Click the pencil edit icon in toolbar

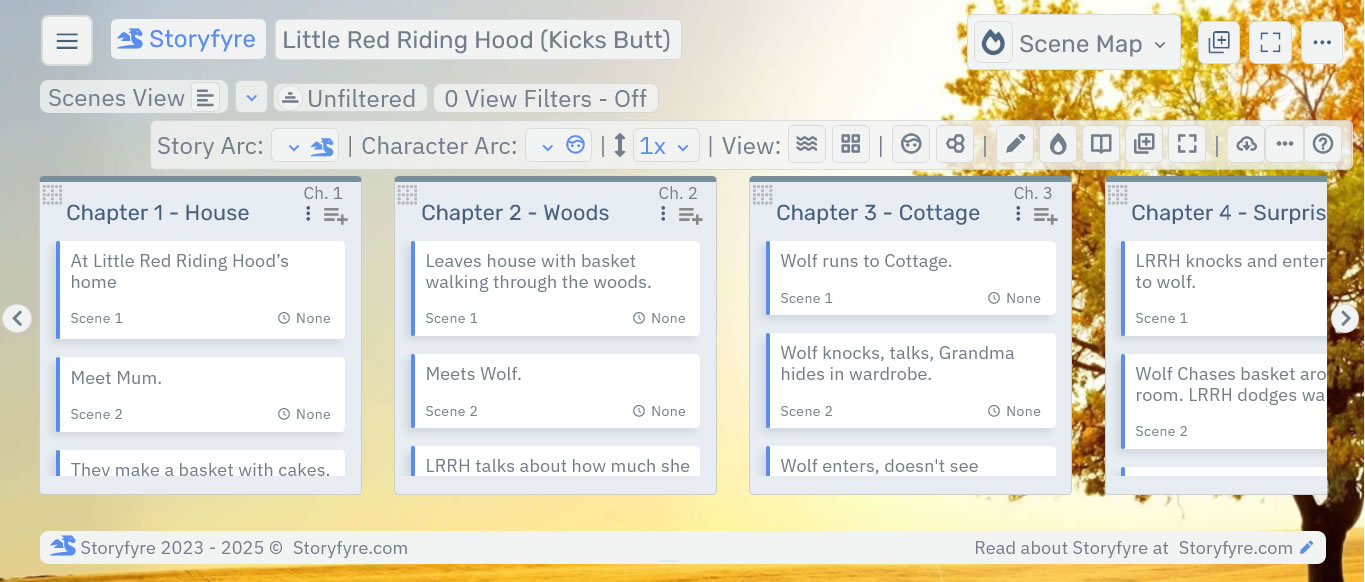(x=1014, y=145)
